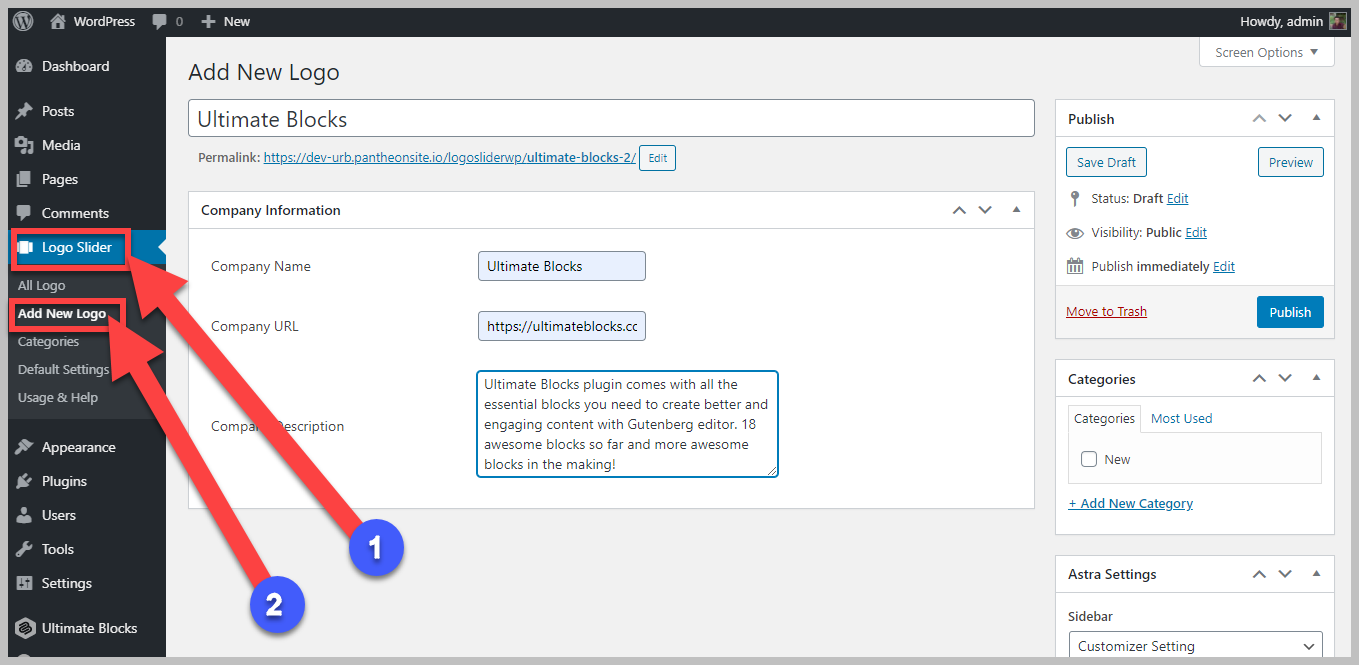Click the Pages icon in sidebar

point(25,179)
